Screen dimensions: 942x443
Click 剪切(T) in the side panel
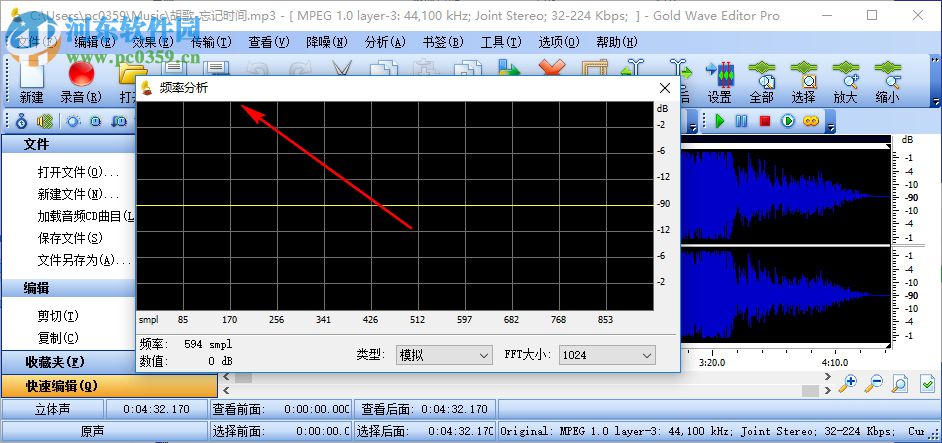58,316
